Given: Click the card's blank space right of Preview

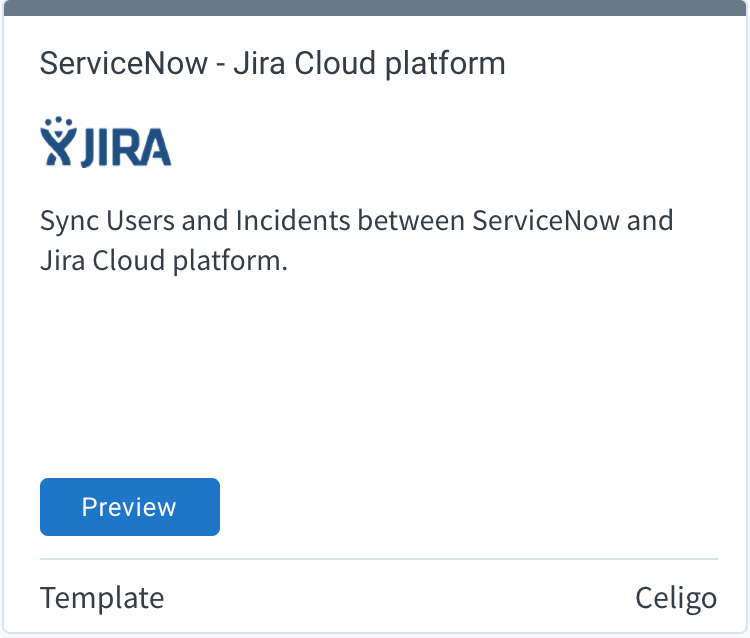Looking at the screenshot, I should coord(469,507).
